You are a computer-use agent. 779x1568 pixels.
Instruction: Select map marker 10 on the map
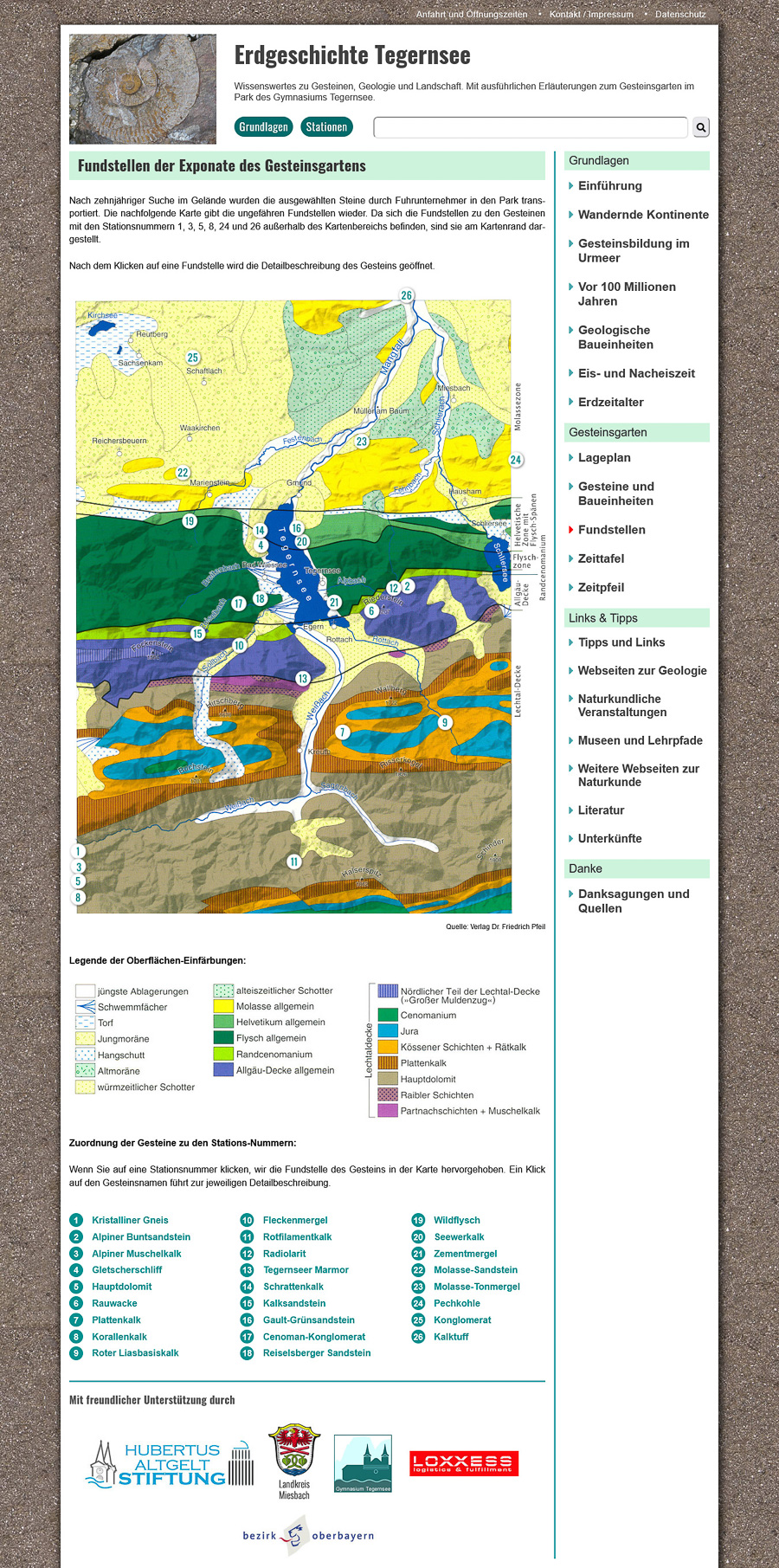tap(240, 645)
